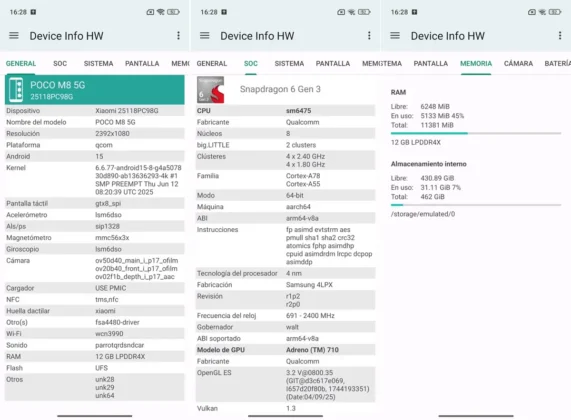Tap the Clústeres value 4 x 2.40 GHz
The height and width of the screenshot is (420, 571).
click(x=305, y=156)
